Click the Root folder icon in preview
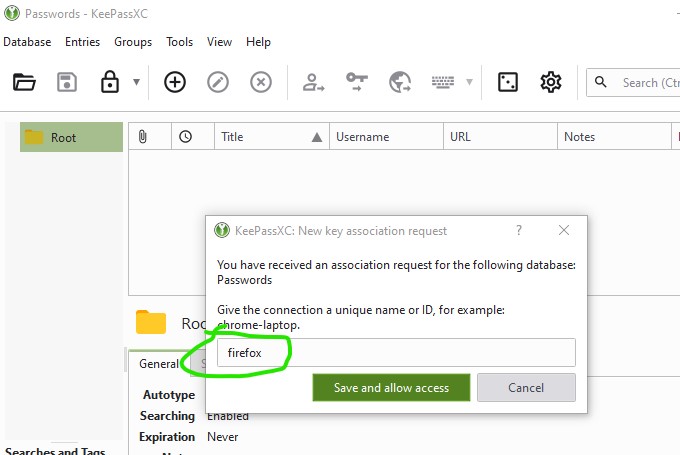 [150, 322]
